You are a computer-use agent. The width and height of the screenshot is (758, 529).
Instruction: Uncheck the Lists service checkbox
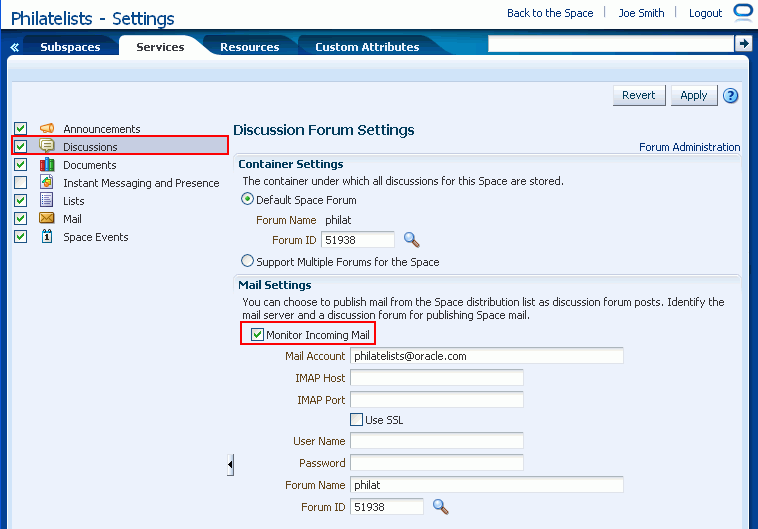[x=20, y=200]
